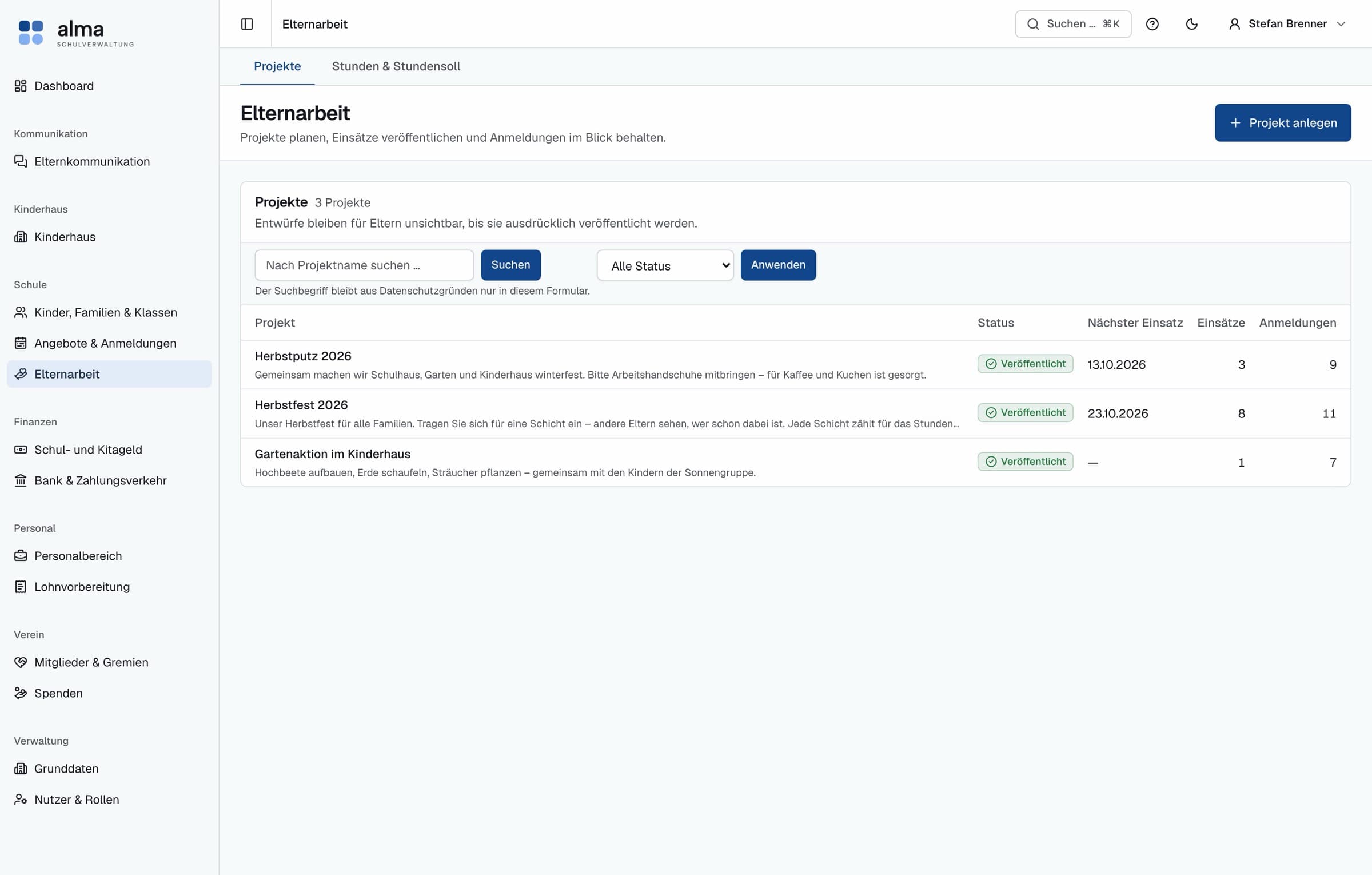Click the Kinderhaus building icon
1372x875 pixels.
point(21,237)
